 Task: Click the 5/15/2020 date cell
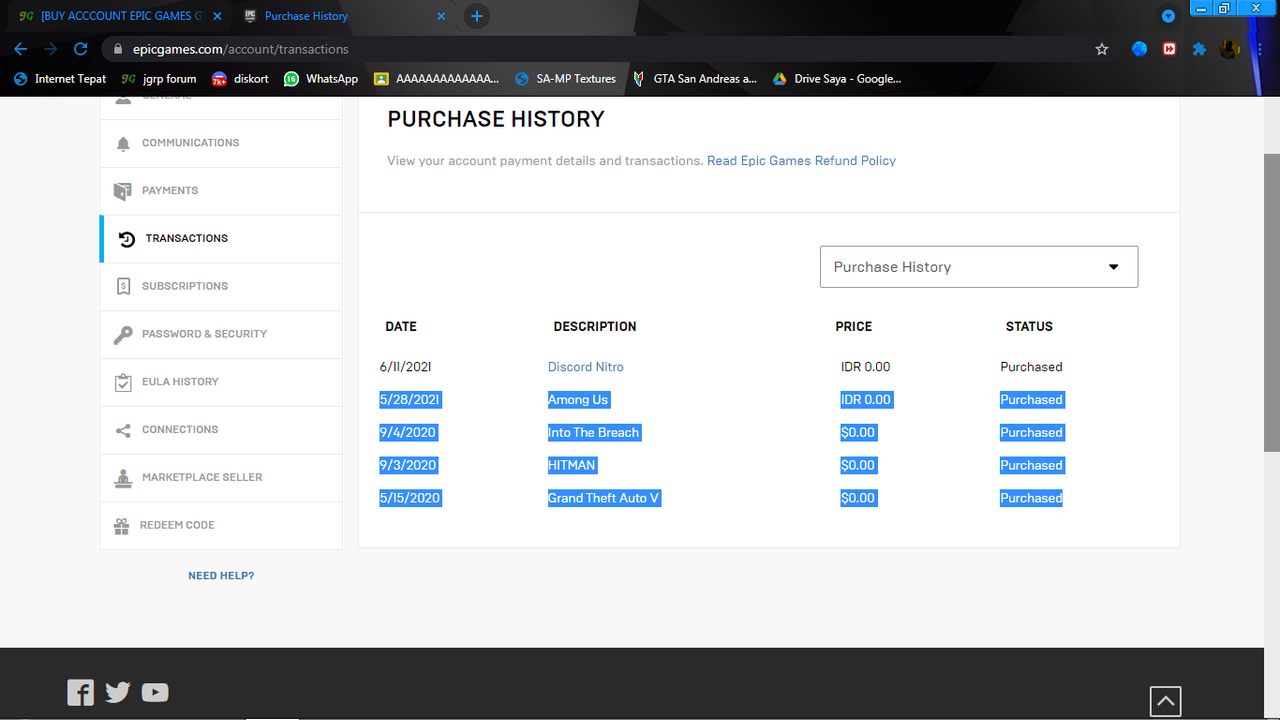tap(410, 498)
